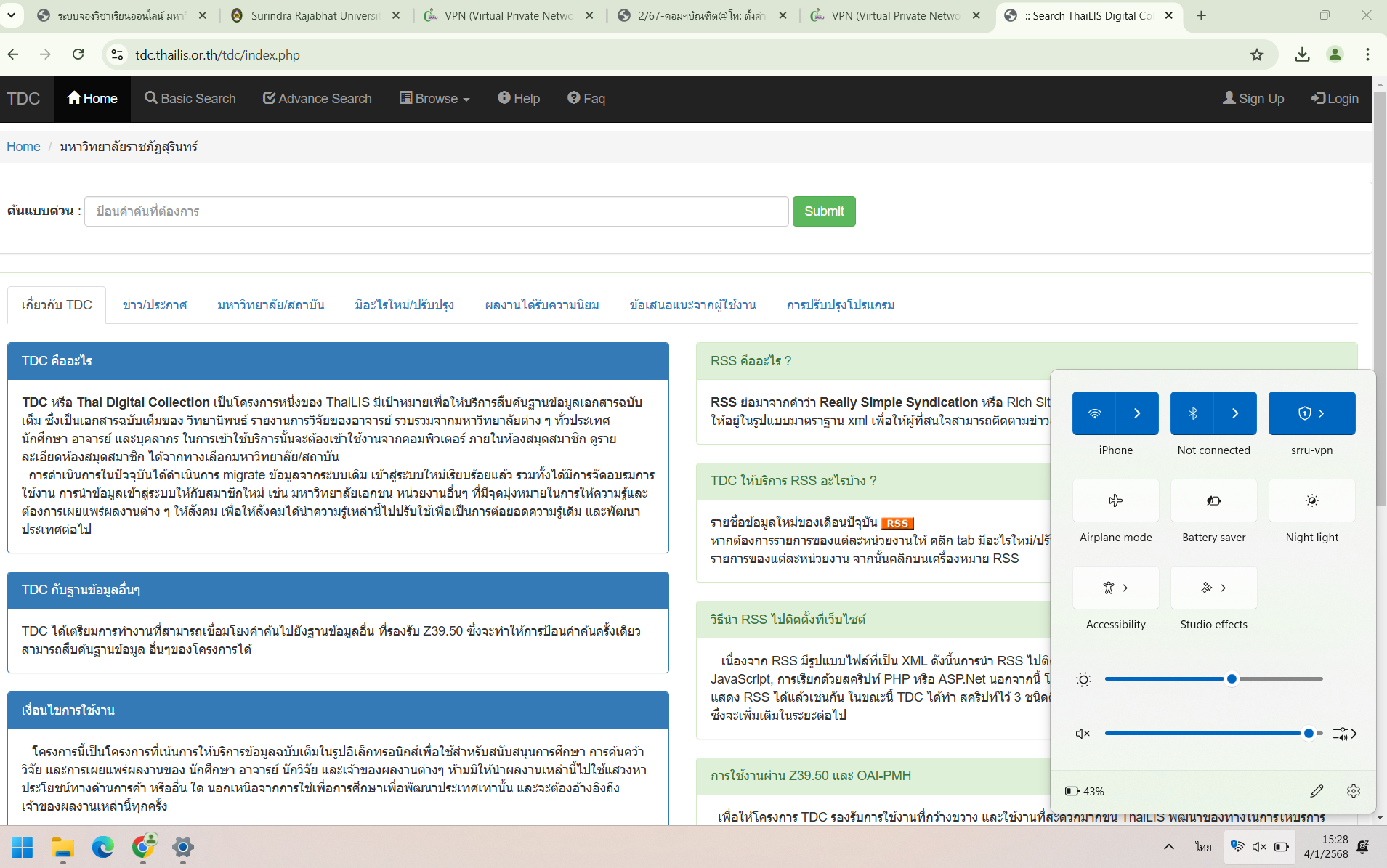
Task: Open the Windows Start menu
Action: 23,848
